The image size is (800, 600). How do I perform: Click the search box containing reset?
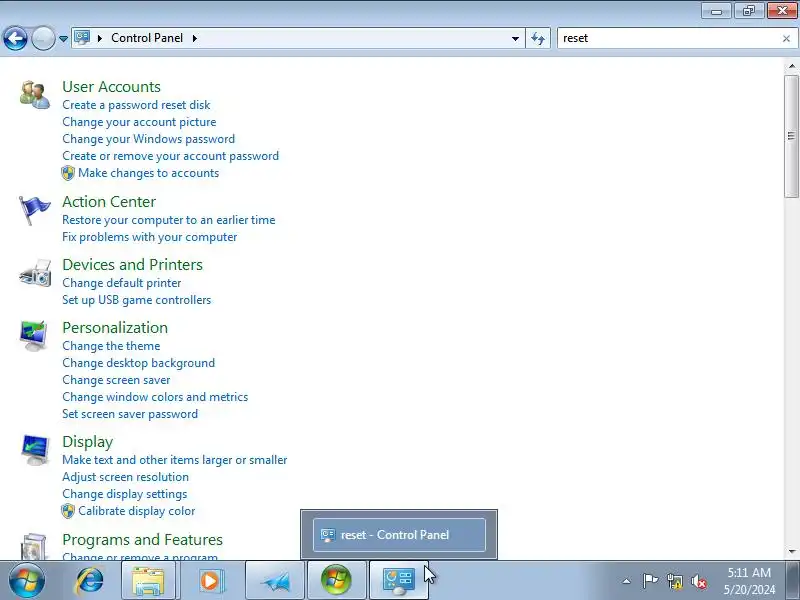tap(668, 38)
